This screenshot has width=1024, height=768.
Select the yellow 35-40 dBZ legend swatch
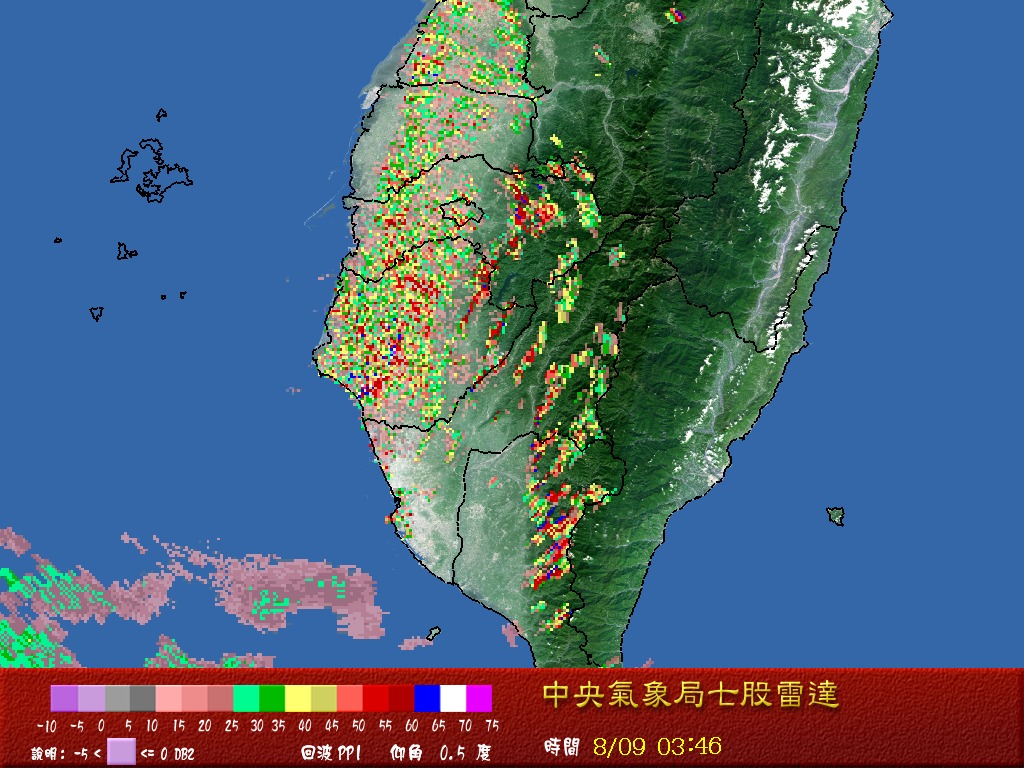click(x=298, y=698)
